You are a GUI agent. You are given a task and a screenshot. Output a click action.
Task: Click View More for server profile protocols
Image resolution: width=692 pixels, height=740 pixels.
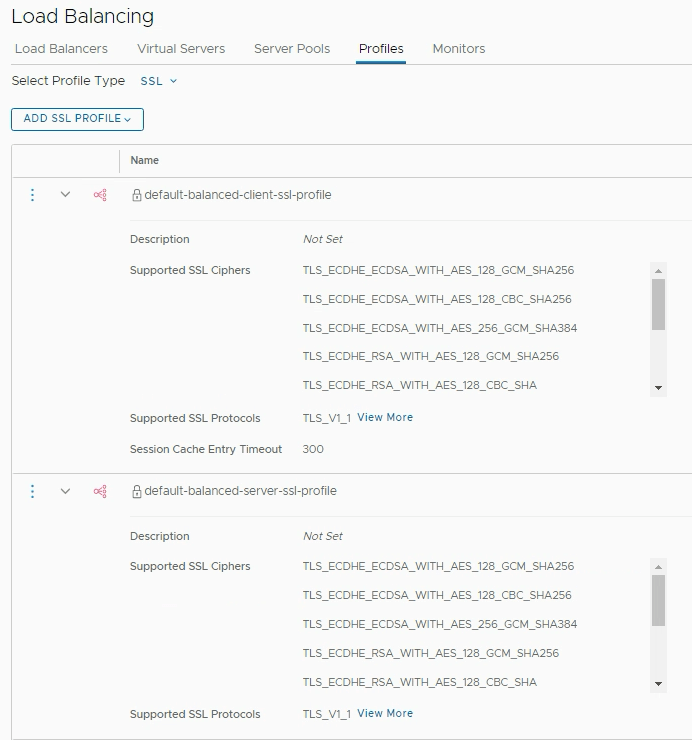click(385, 714)
